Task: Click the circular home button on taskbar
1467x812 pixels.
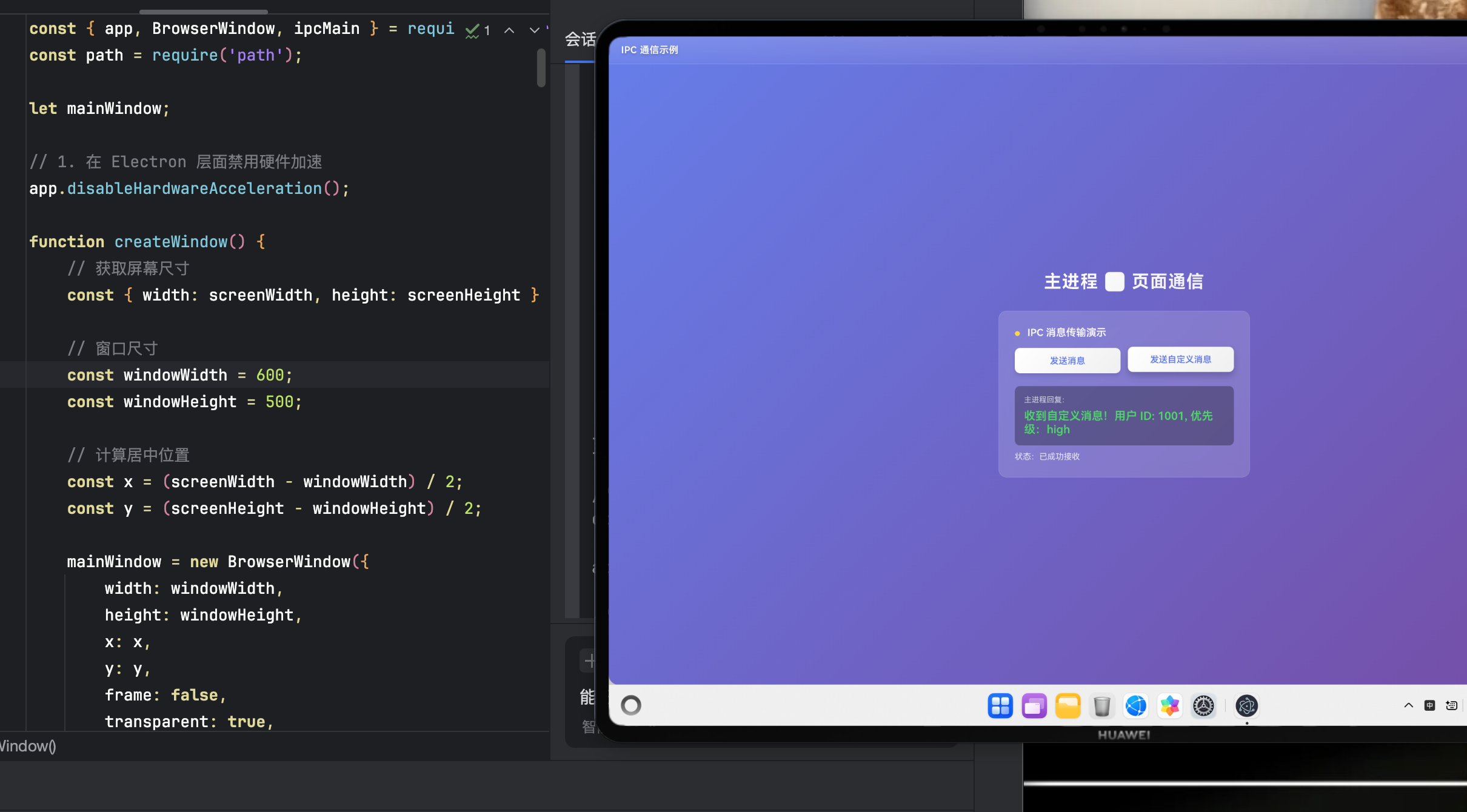Action: [631, 705]
